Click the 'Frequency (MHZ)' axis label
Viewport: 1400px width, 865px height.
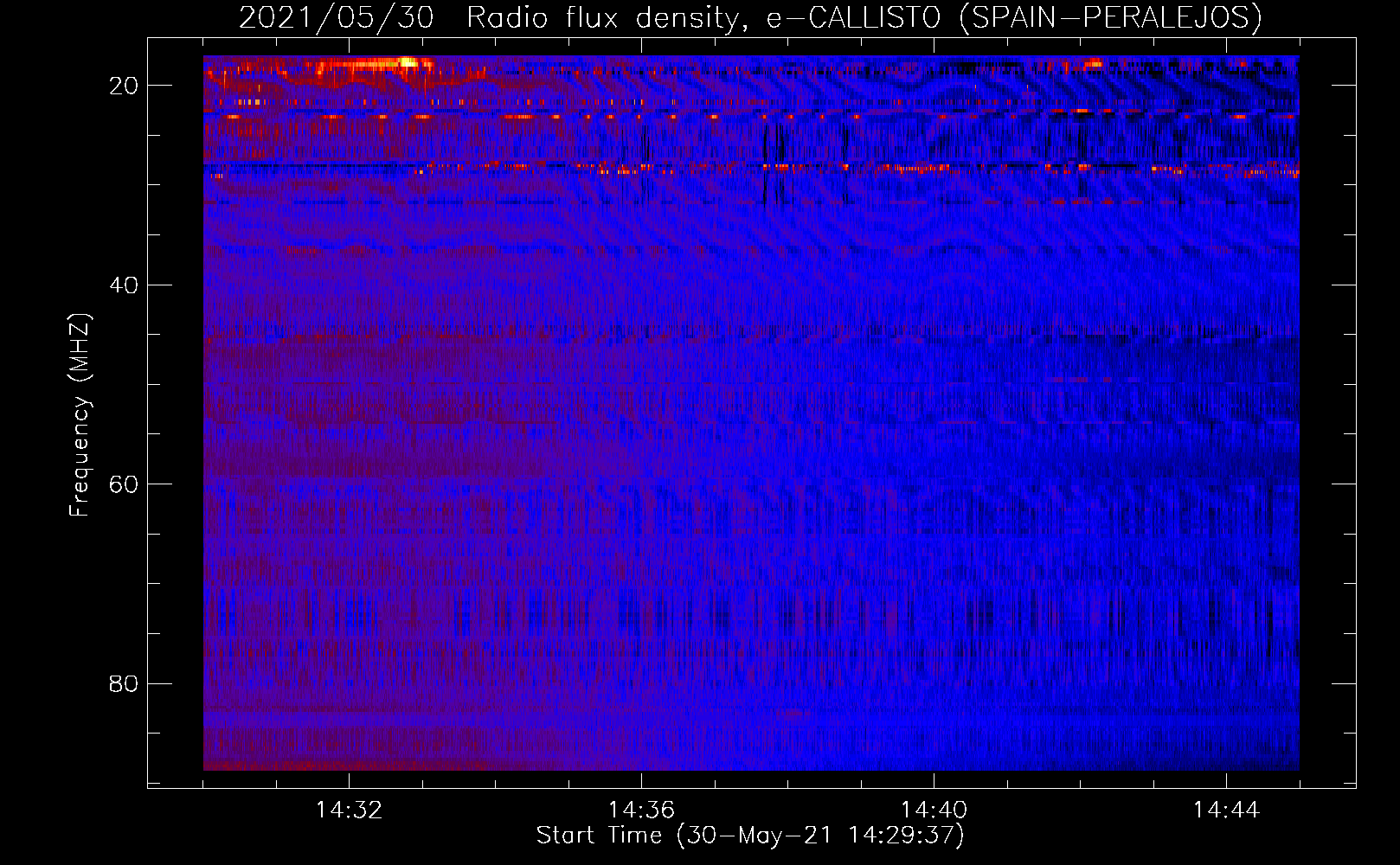(x=80, y=415)
